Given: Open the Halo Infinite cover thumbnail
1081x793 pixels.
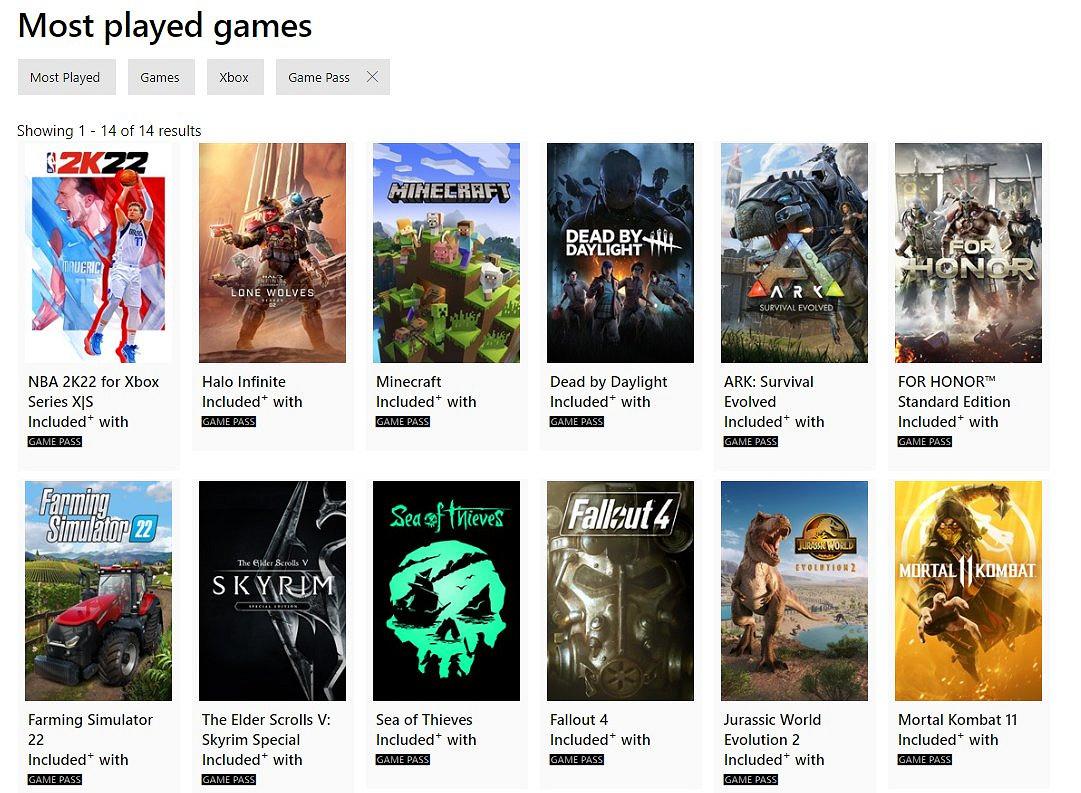Looking at the screenshot, I should click(272, 252).
